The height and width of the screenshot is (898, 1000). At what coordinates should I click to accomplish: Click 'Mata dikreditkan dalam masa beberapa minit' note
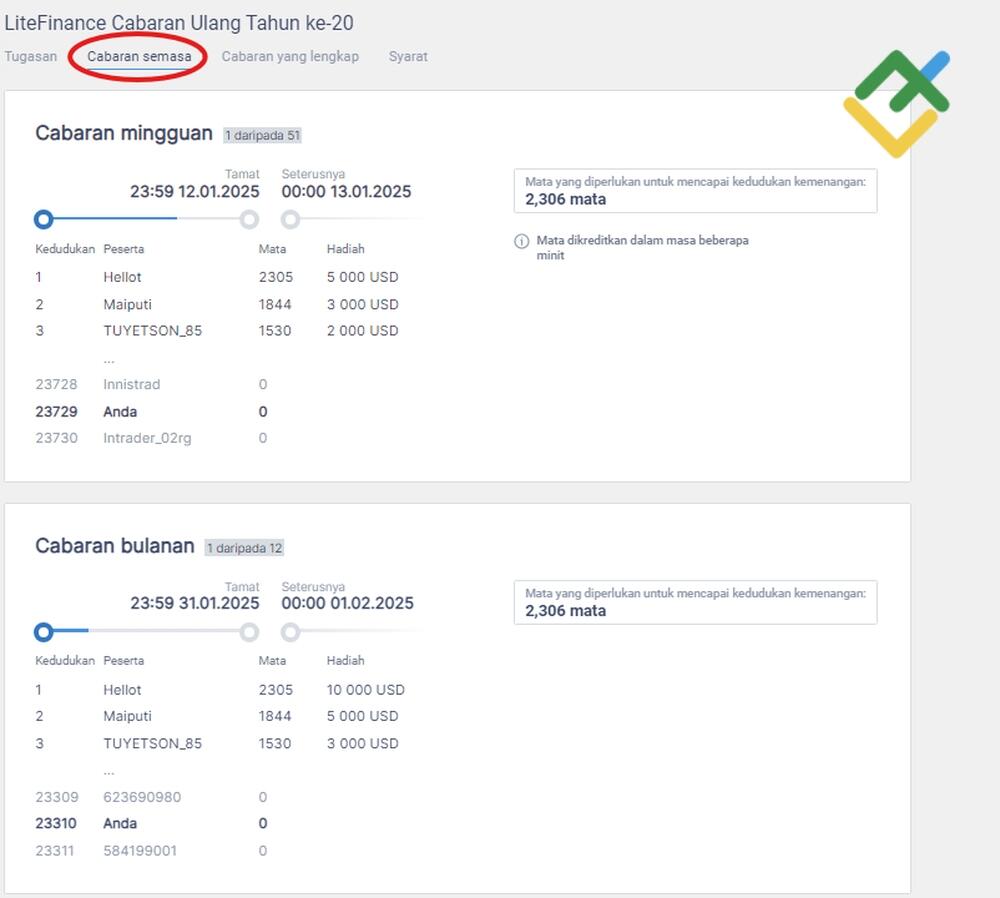(642, 247)
